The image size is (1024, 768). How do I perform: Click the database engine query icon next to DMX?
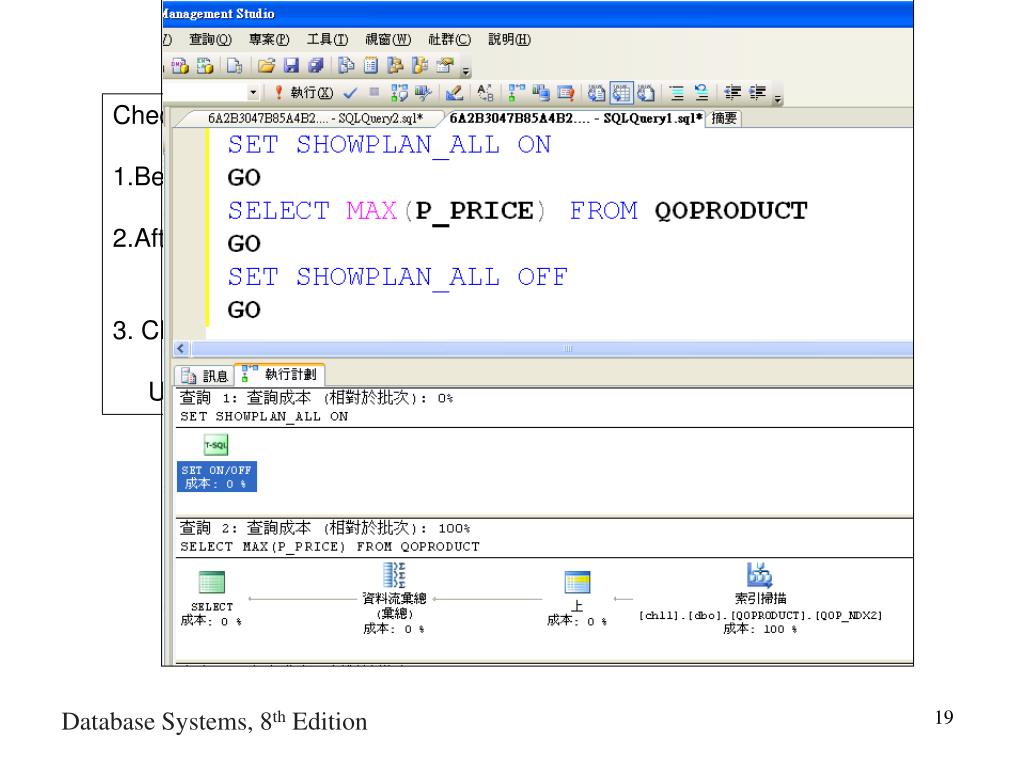click(205, 66)
